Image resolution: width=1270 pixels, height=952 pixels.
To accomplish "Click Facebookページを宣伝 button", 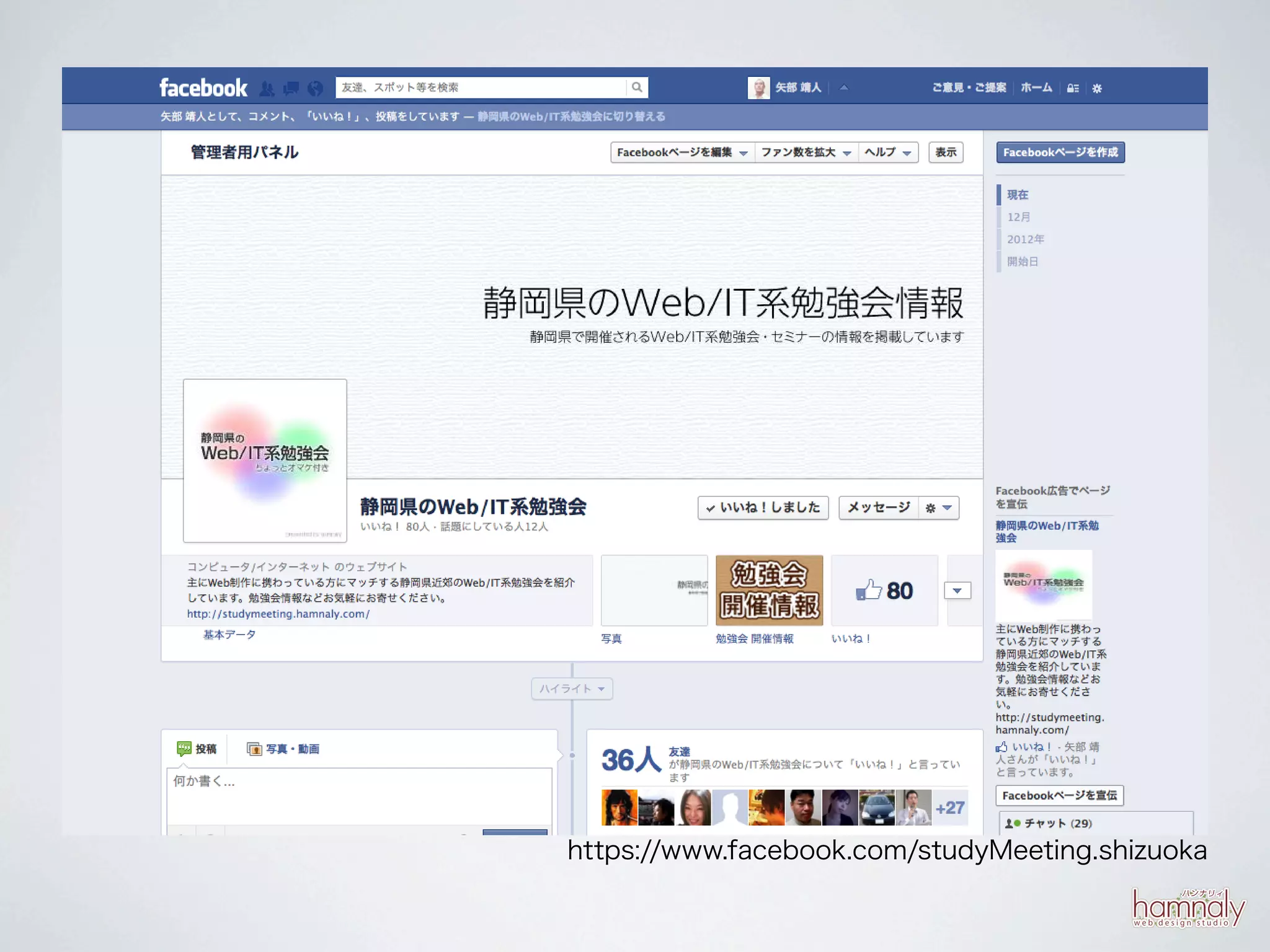I will click(1059, 795).
